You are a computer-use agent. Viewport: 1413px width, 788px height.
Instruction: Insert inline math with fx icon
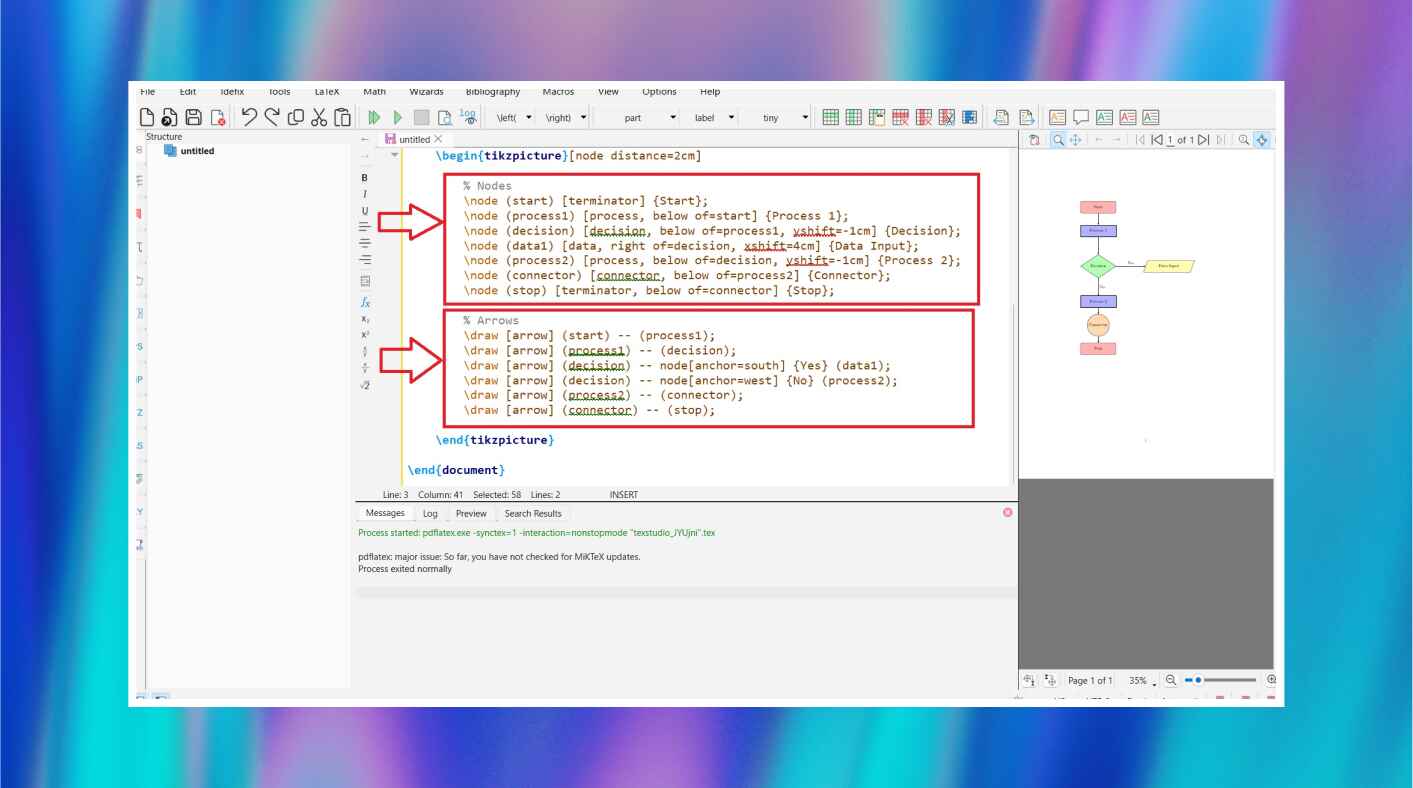click(365, 302)
